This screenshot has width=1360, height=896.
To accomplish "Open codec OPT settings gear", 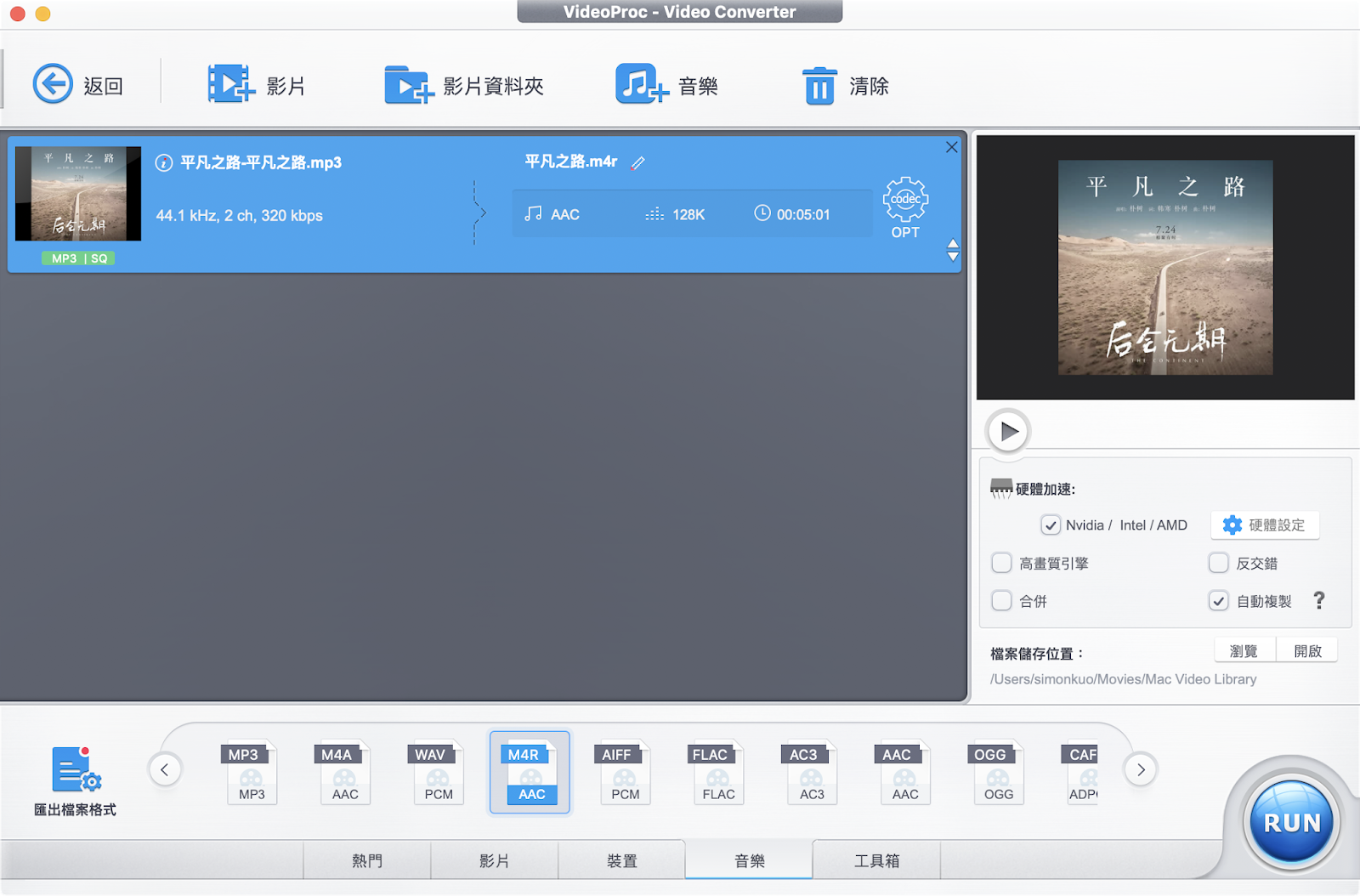I will [x=905, y=207].
